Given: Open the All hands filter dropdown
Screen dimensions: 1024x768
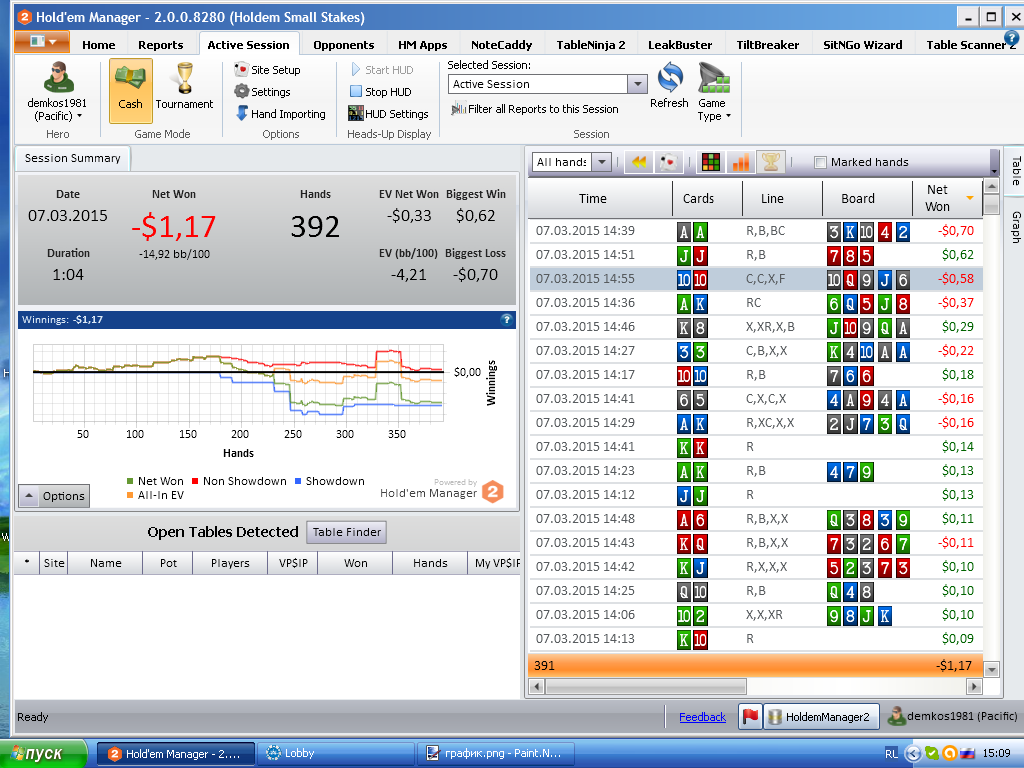Looking at the screenshot, I should pyautogui.click(x=602, y=162).
